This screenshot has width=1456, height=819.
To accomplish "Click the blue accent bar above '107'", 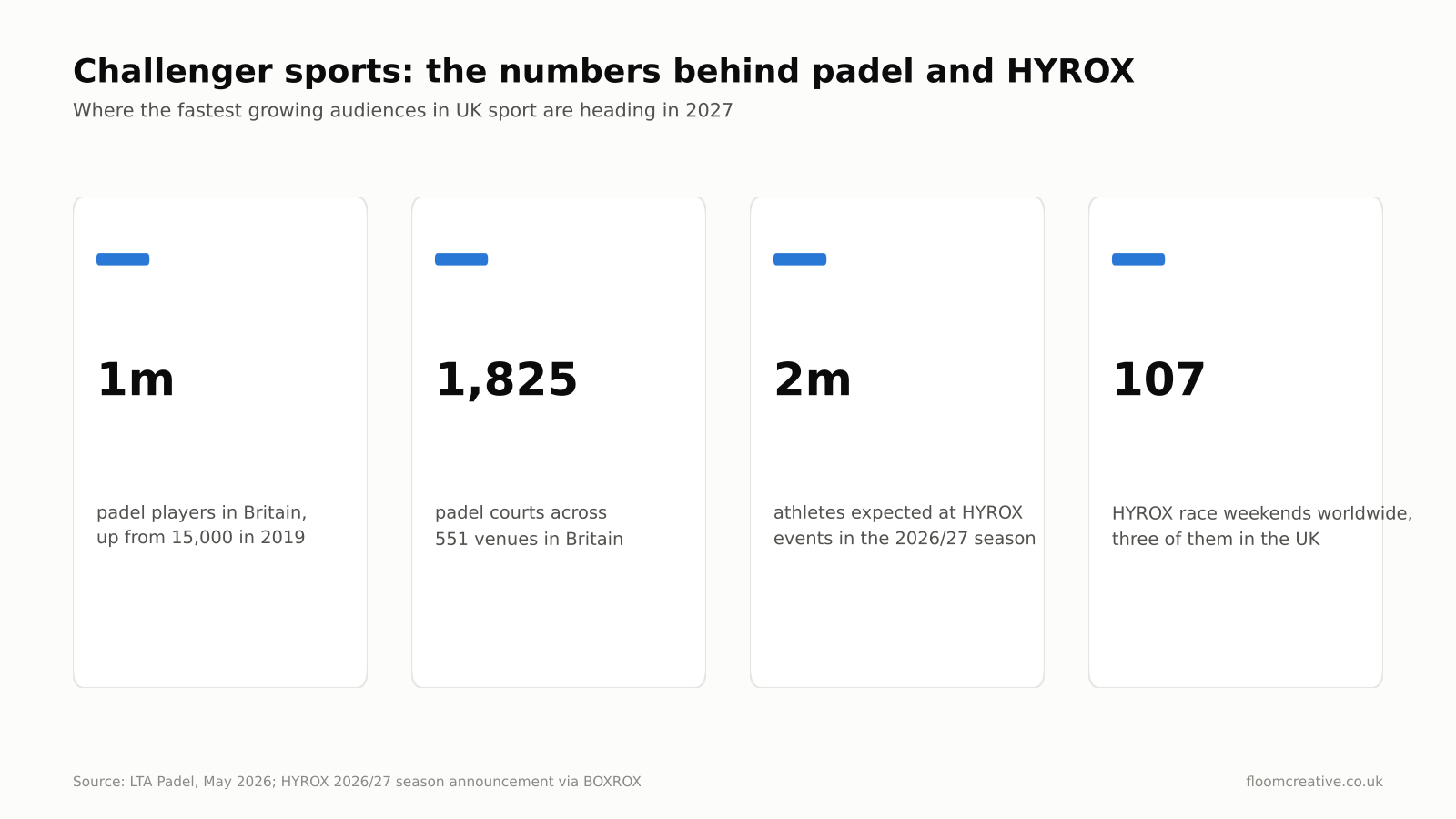I will click(1138, 259).
